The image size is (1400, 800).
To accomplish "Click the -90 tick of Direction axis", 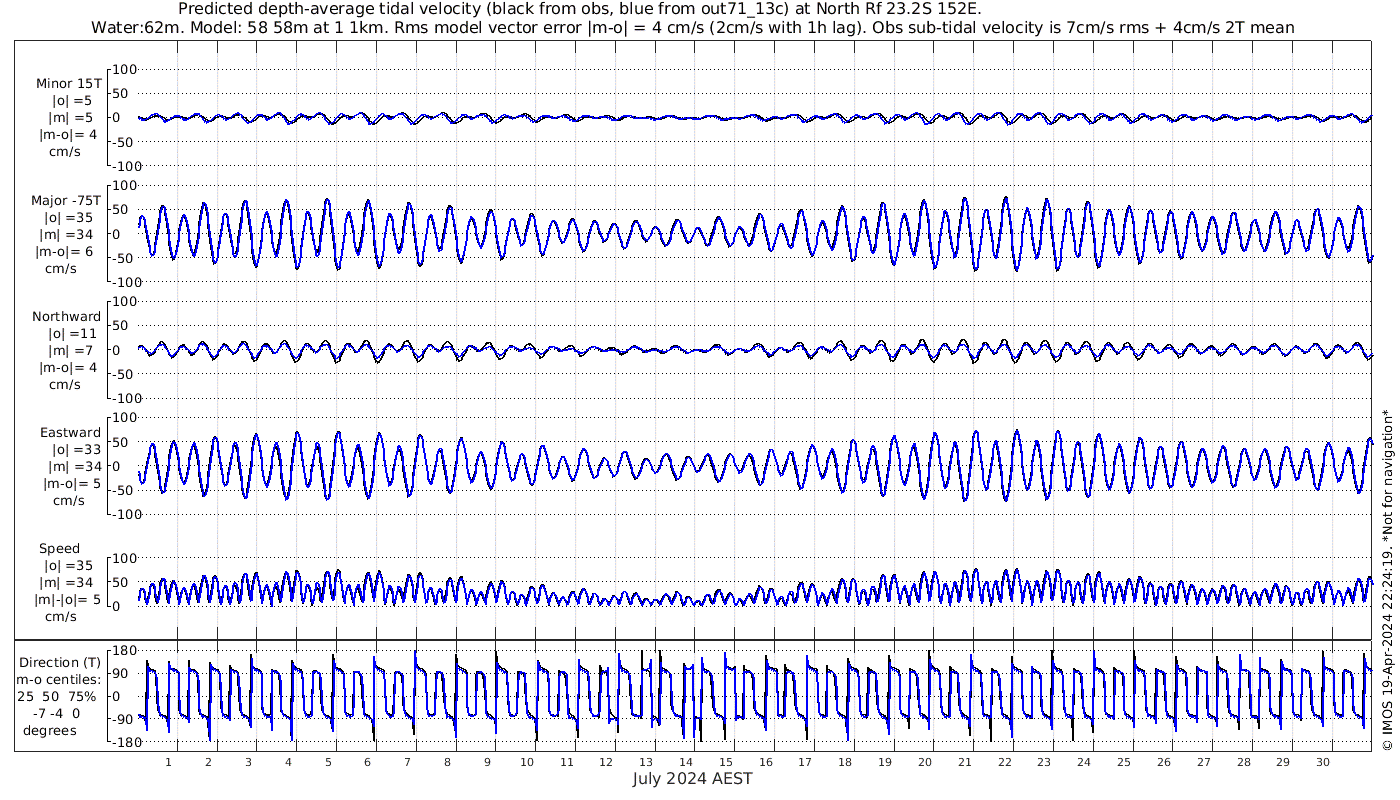I will pos(124,720).
